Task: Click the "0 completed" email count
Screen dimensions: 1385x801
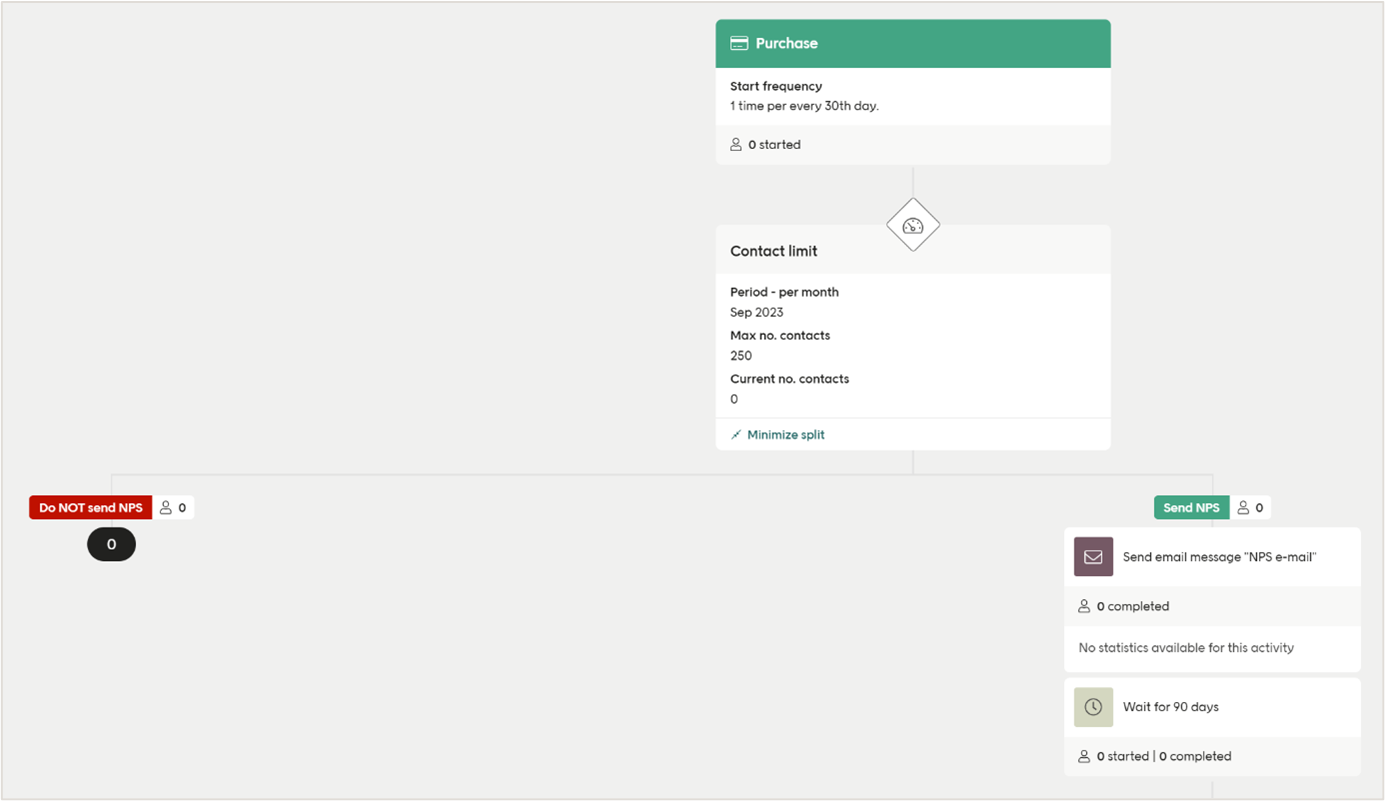Action: click(x=1133, y=606)
